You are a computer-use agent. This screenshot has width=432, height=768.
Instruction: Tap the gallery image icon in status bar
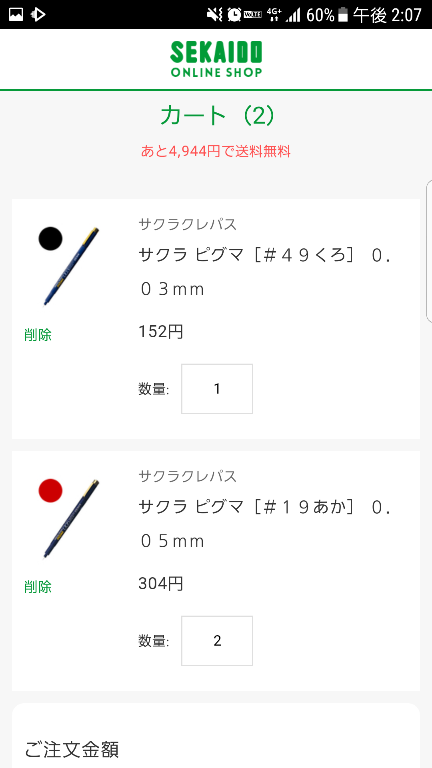pos(16,15)
